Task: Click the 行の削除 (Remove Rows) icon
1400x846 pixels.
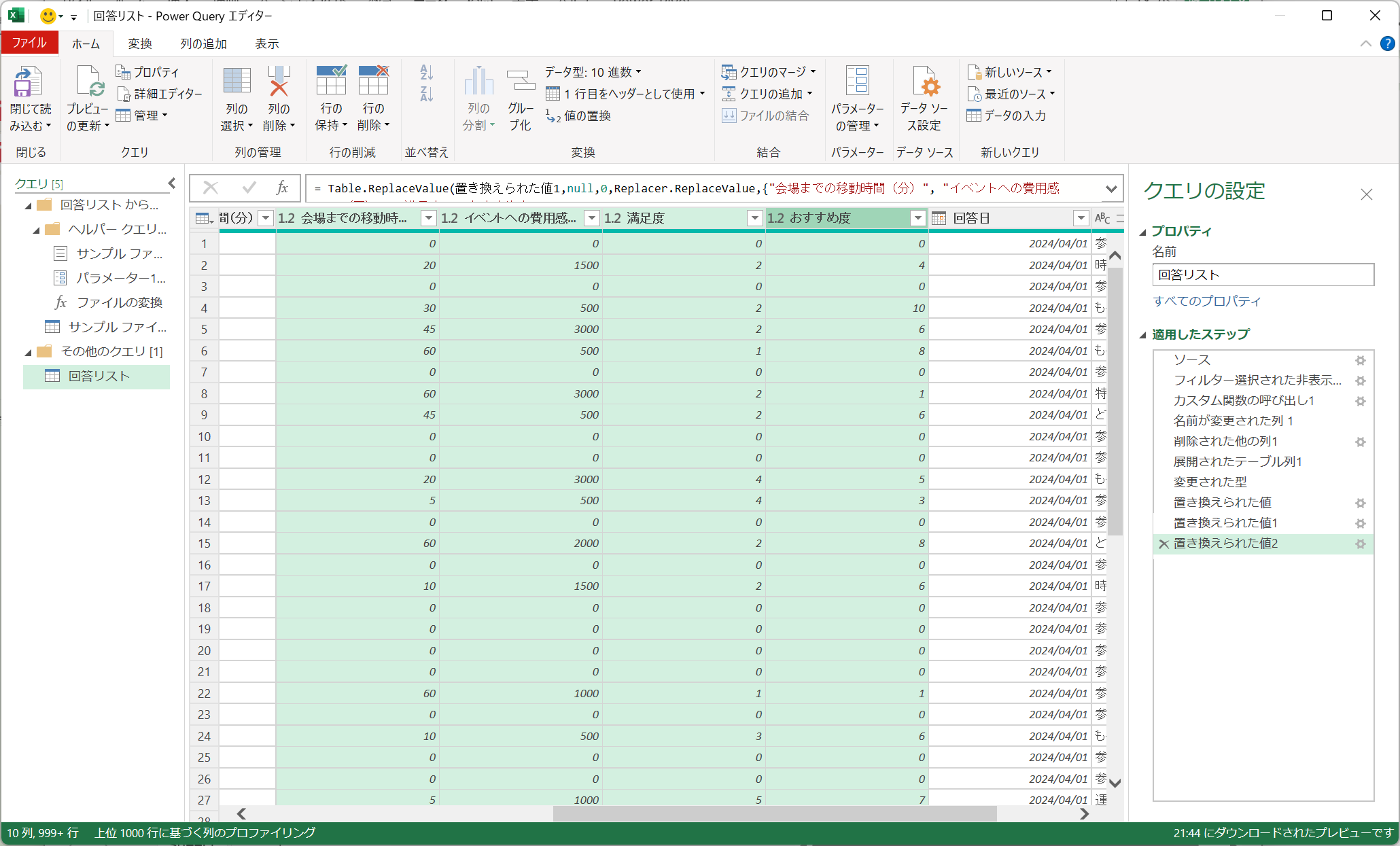Action: (x=373, y=80)
